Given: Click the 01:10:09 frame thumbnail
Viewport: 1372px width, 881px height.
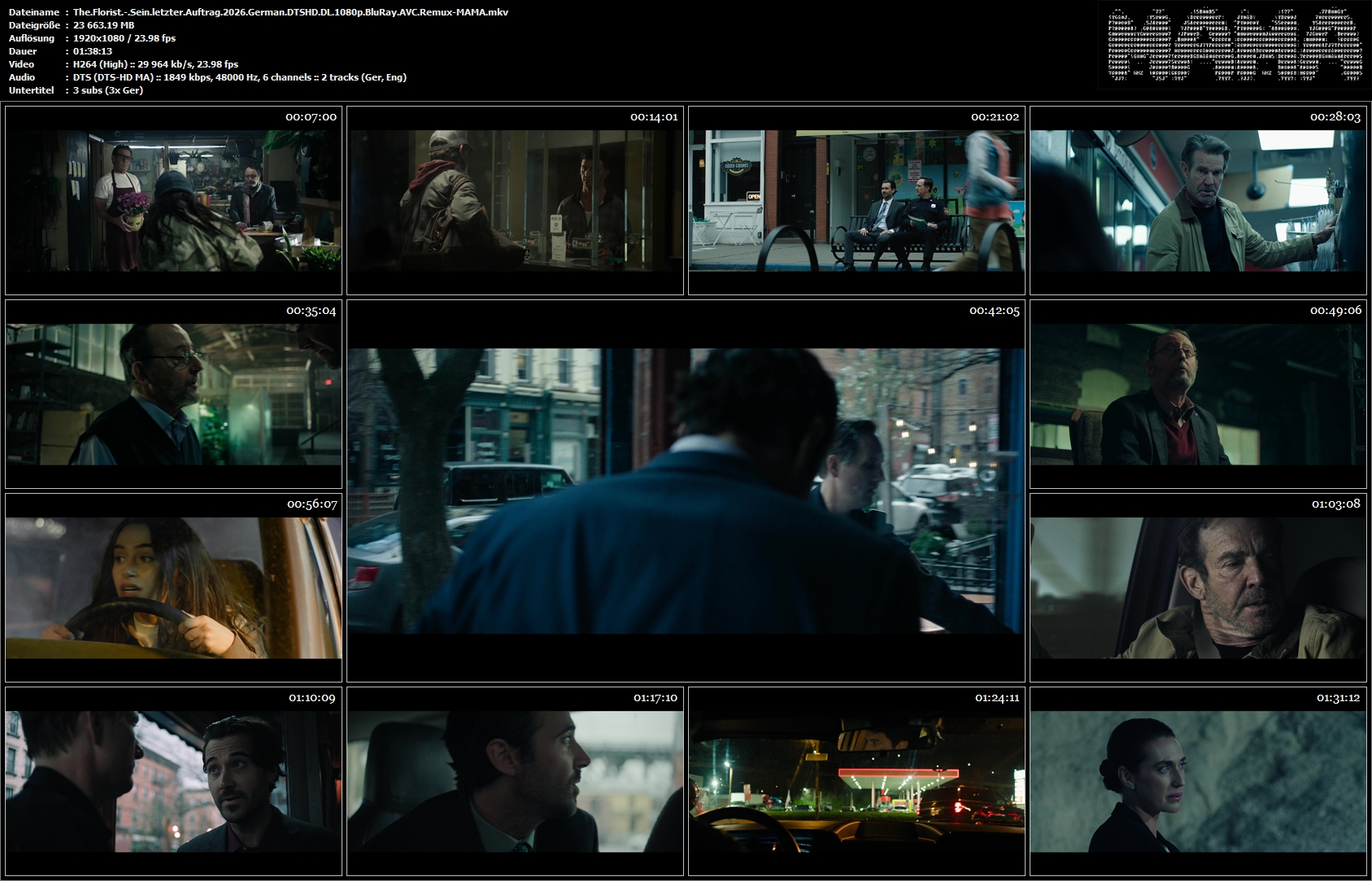Looking at the screenshot, I should click(x=173, y=781).
